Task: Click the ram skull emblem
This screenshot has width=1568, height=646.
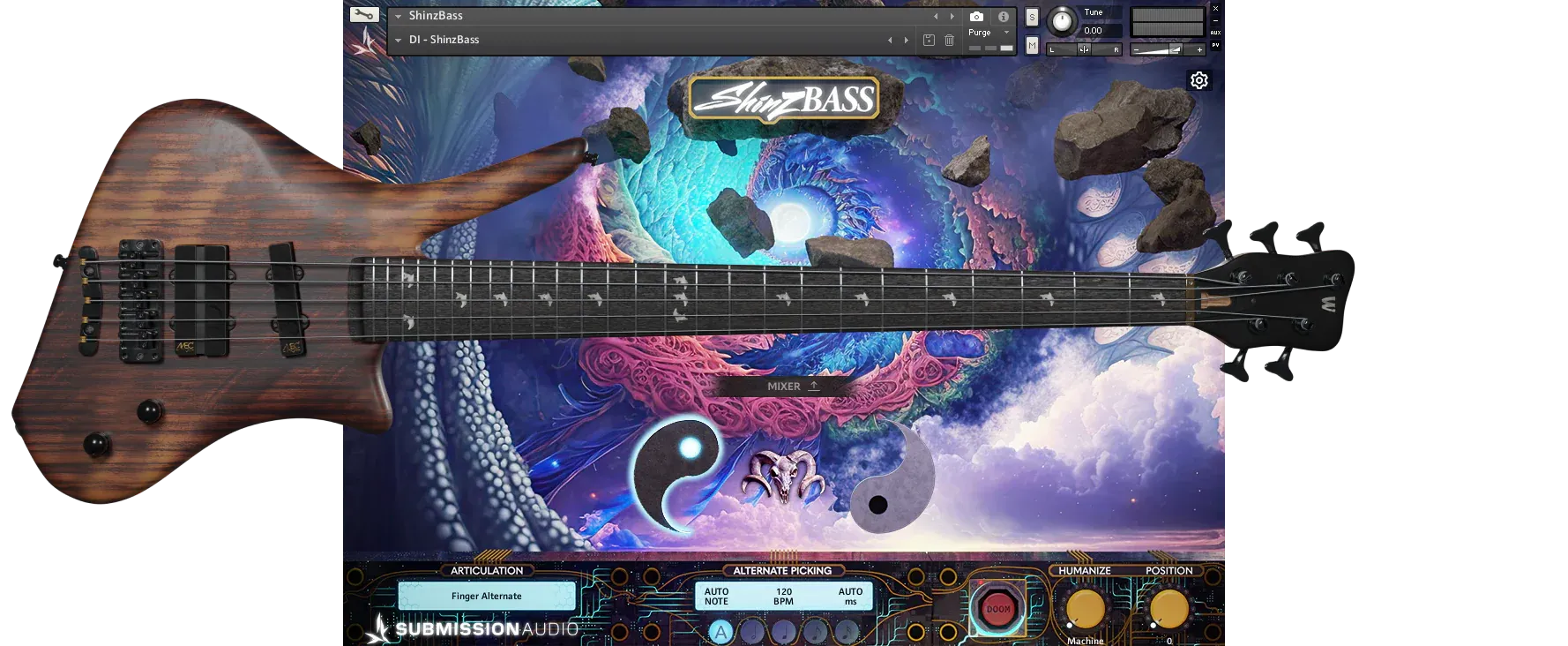Action: pyautogui.click(x=783, y=476)
